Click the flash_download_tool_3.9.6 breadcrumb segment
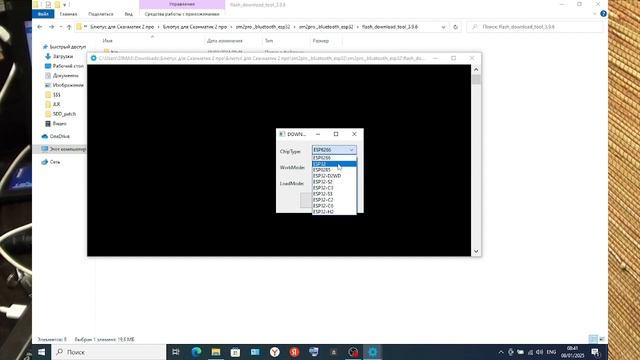640x360 pixels. pos(390,27)
